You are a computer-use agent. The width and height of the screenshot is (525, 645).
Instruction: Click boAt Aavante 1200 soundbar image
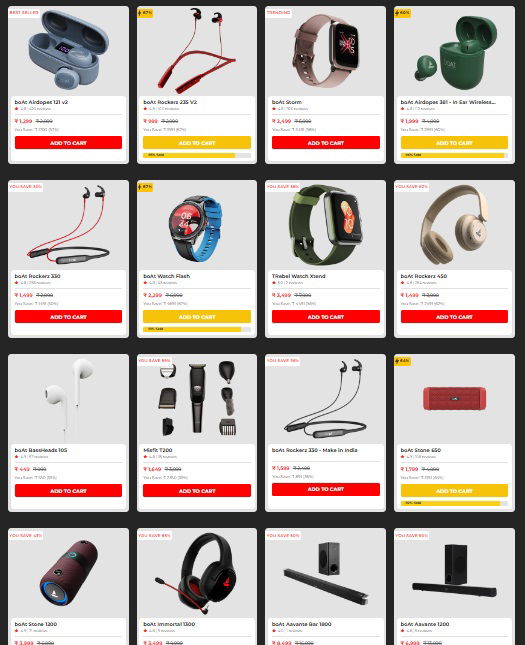tap(454, 571)
